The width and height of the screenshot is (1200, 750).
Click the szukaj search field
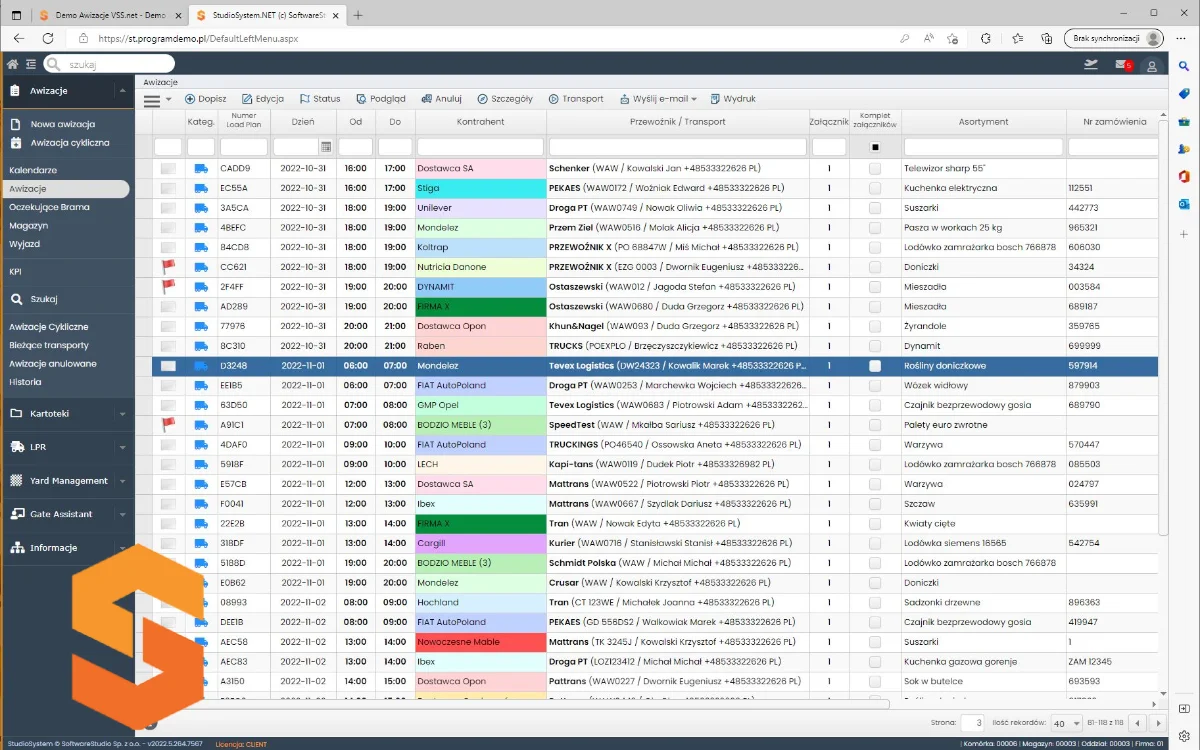click(x=110, y=64)
